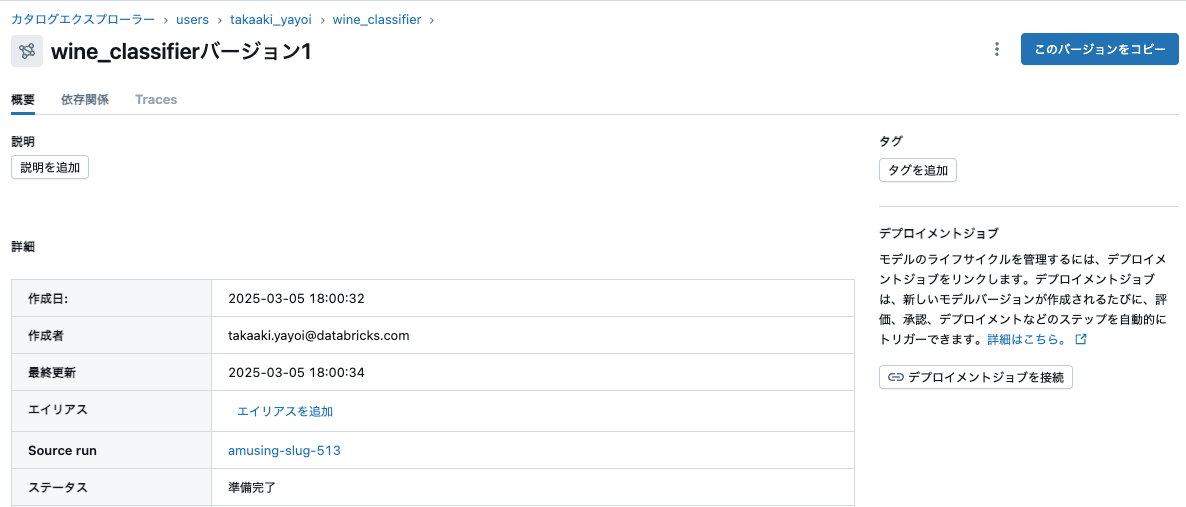Click デプロイメントジョブを接続 button
This screenshot has width=1186, height=507.
click(x=976, y=377)
